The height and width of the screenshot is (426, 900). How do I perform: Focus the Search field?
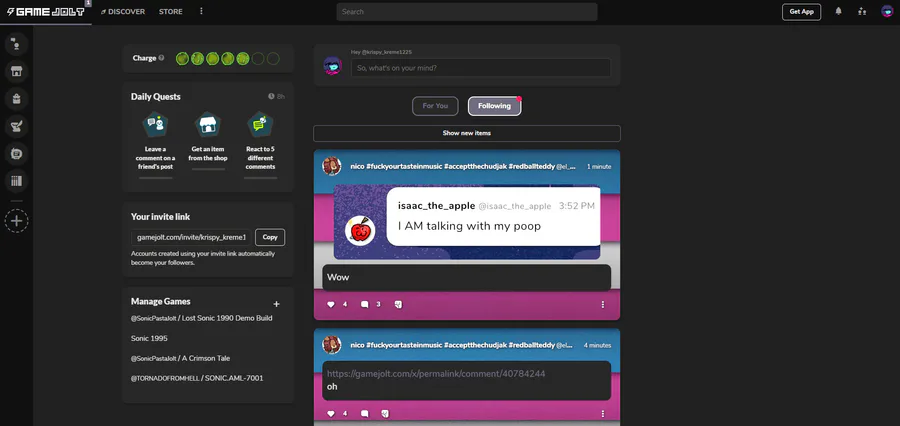click(467, 11)
